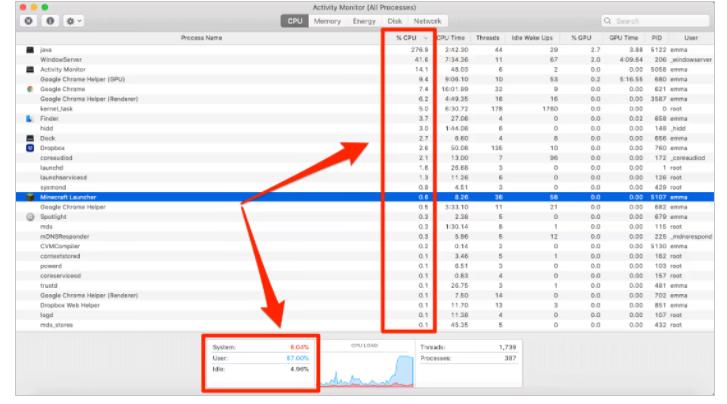Viewport: 727px width, 404px height.
Task: Sort by Process Name column header
Action: click(201, 38)
